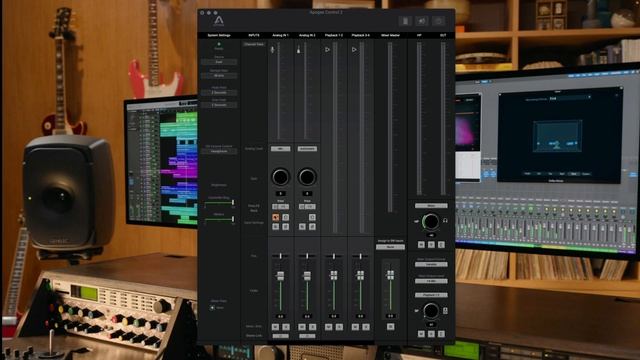Viewport: 640px width, 360px height.
Task: Open the Main Output Format dropdown
Action: pos(431,264)
